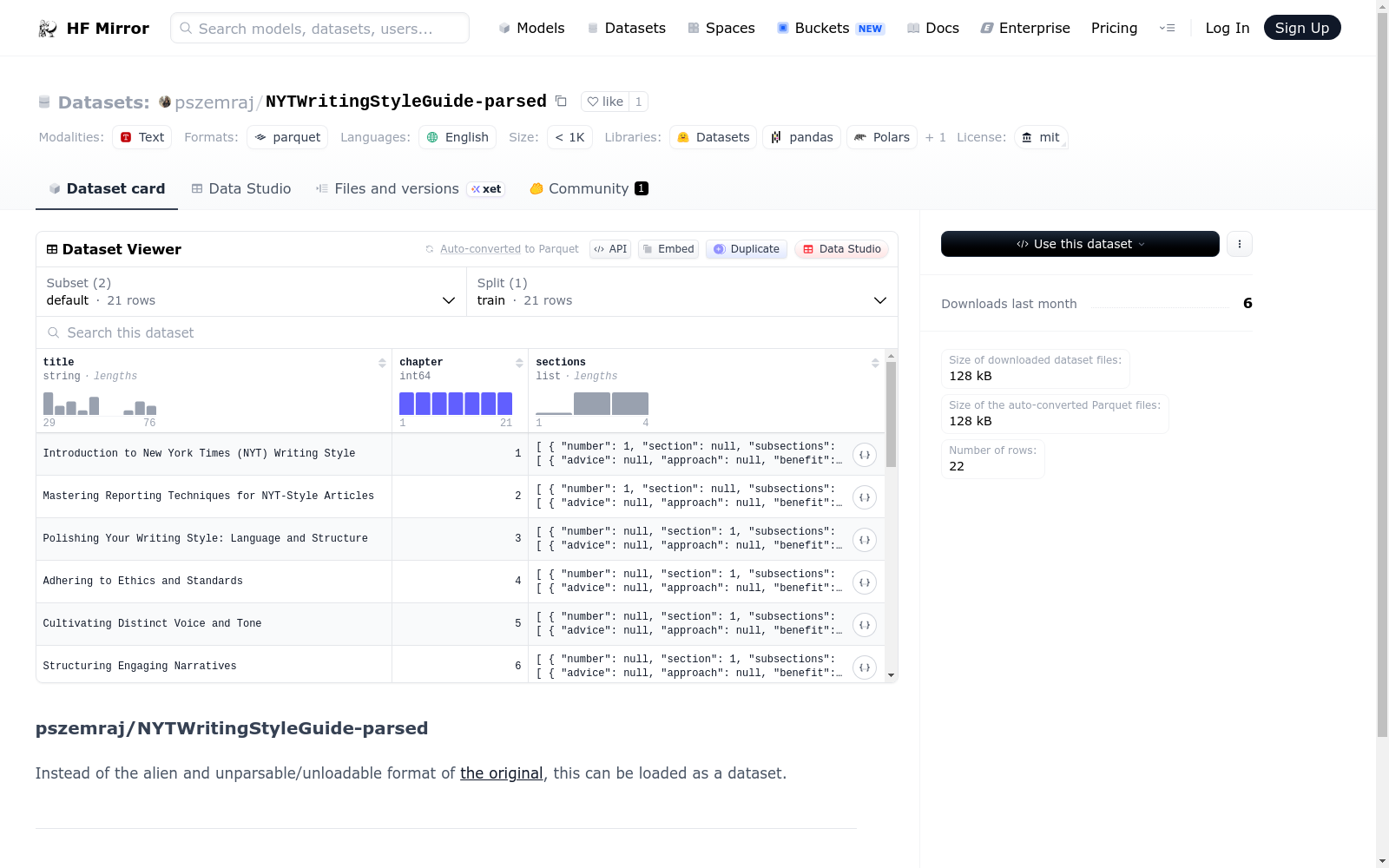
Task: Focus the Search this dataset field
Action: pyautogui.click(x=467, y=332)
